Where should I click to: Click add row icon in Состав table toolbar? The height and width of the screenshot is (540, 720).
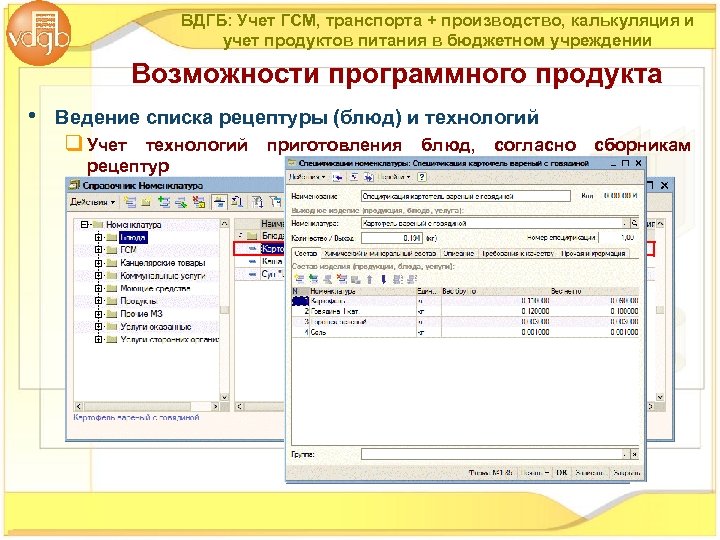[299, 279]
